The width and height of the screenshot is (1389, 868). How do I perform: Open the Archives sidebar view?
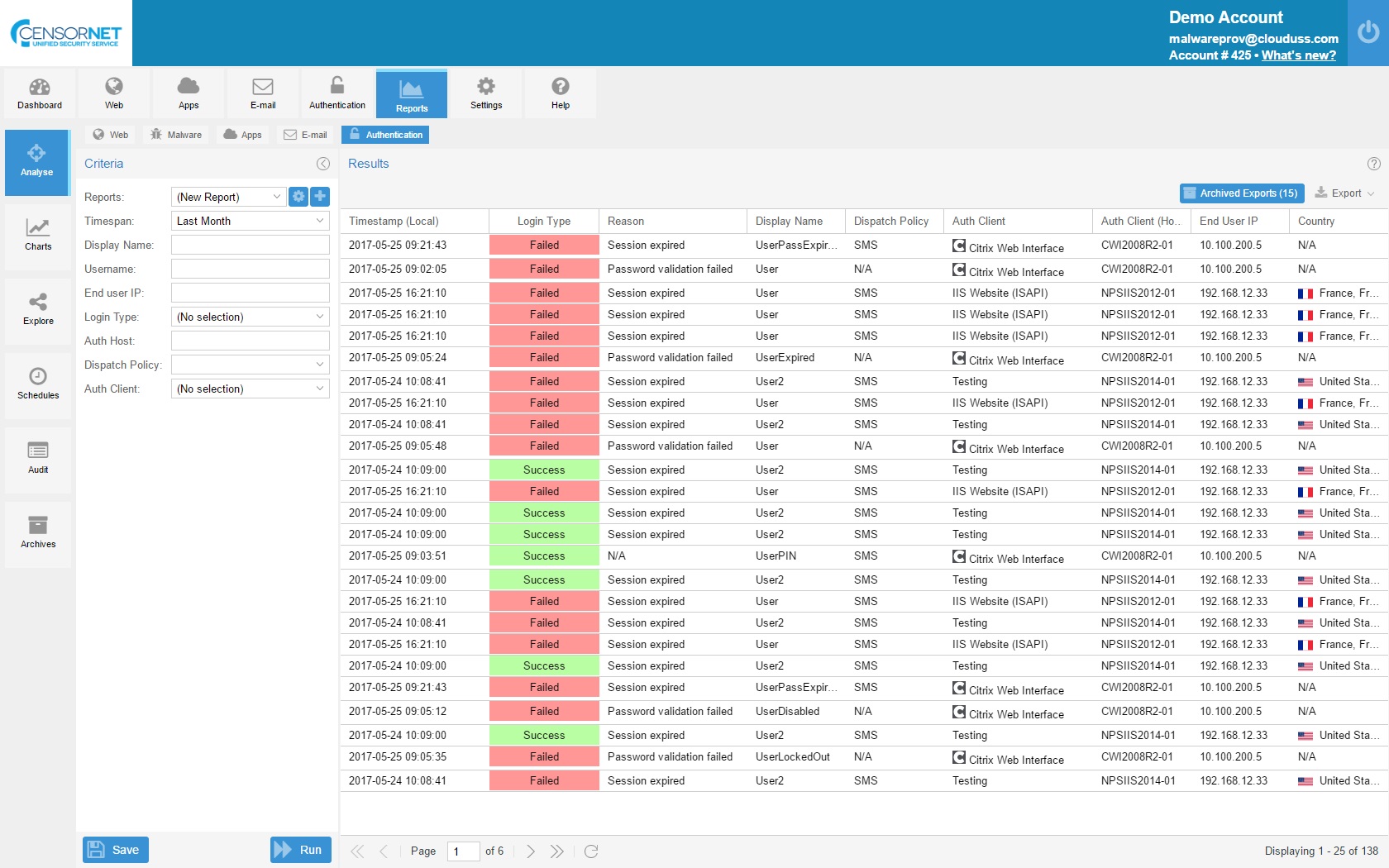point(38,532)
